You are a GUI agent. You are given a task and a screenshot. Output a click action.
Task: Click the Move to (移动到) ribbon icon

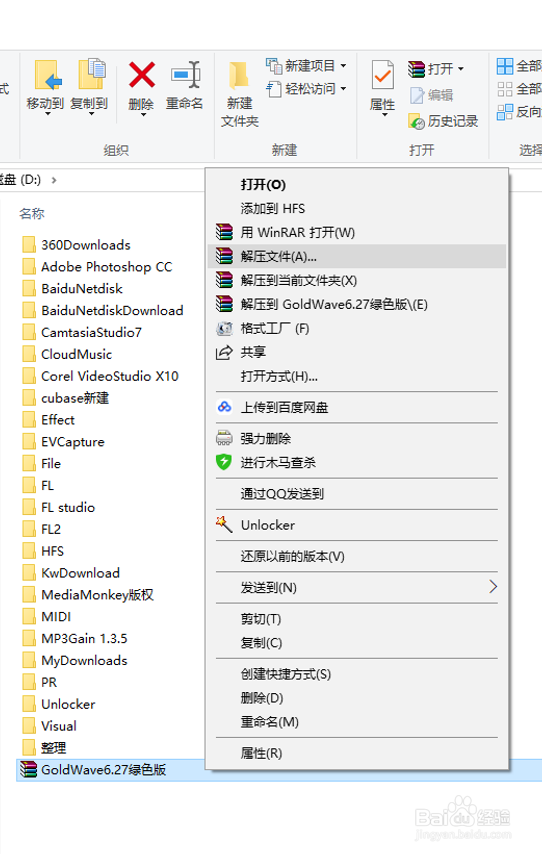[x=48, y=75]
